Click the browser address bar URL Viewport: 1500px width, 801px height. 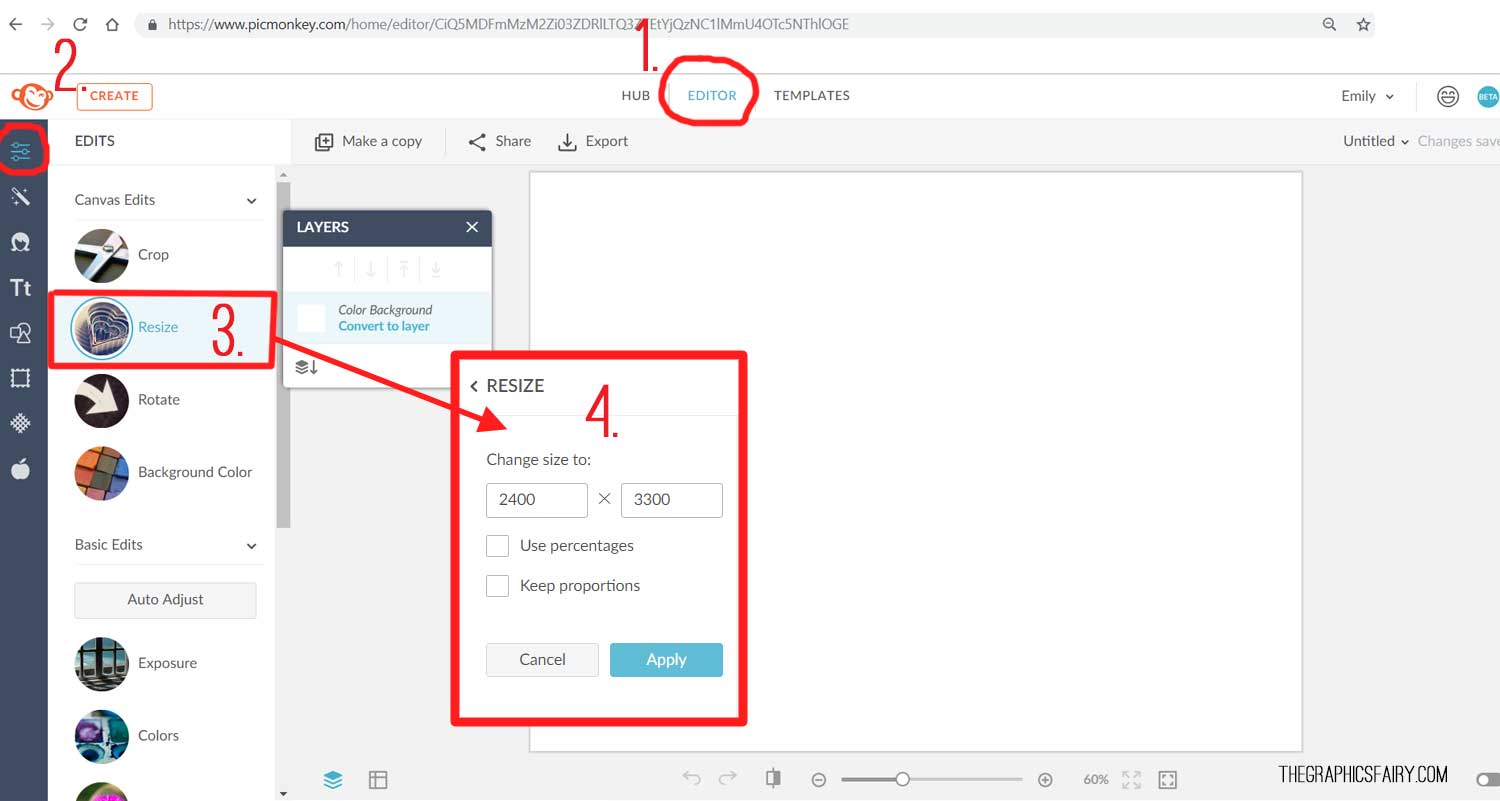508,24
